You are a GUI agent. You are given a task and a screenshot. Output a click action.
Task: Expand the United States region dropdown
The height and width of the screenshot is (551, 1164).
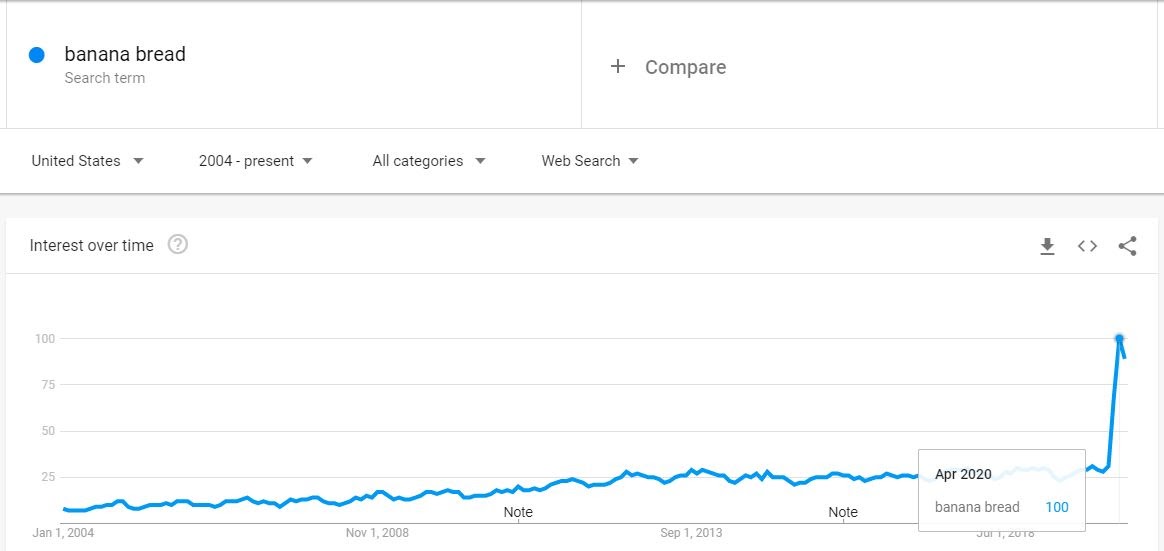click(88, 161)
